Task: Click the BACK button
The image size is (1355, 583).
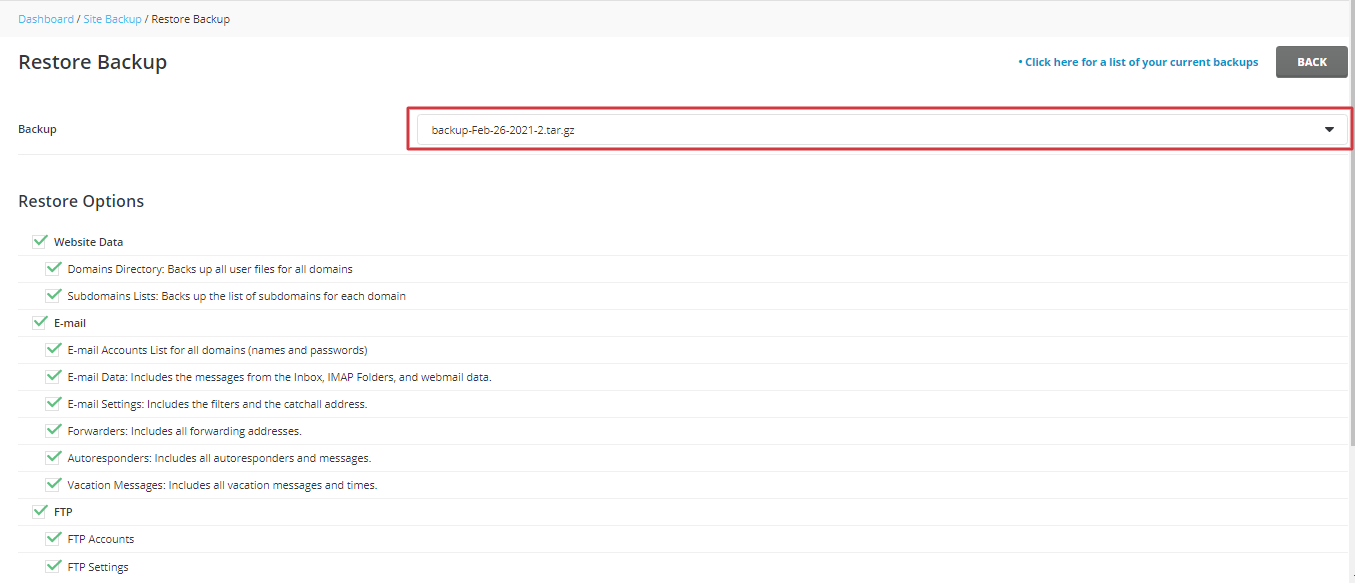Action: pyautogui.click(x=1311, y=62)
